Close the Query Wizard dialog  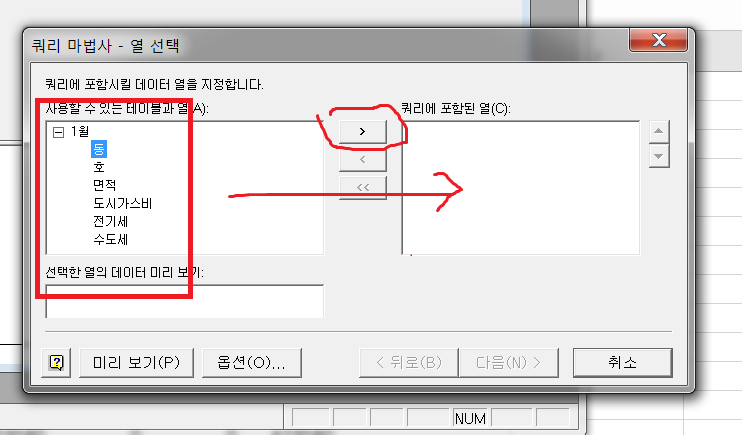pyautogui.click(x=658, y=40)
